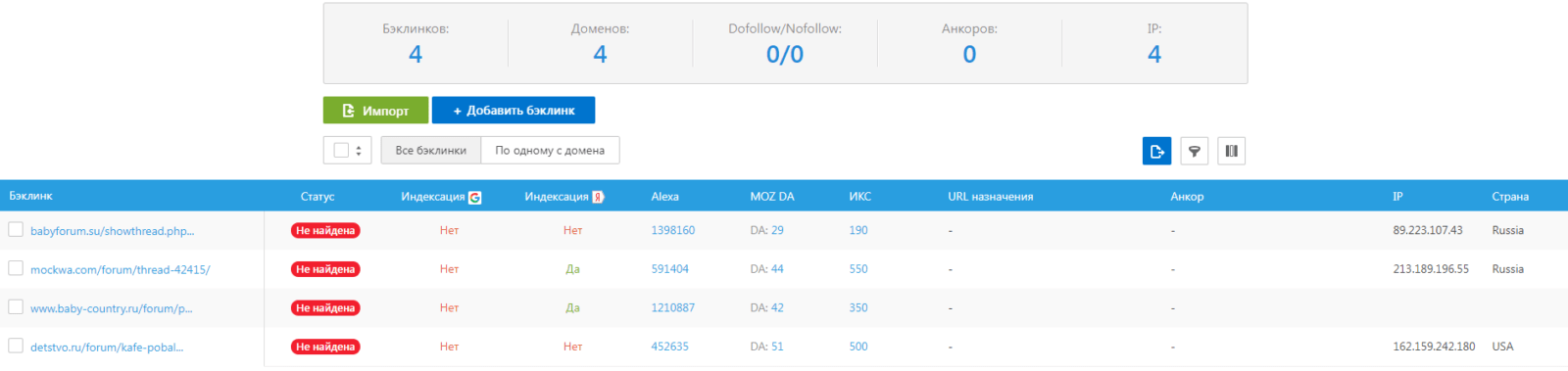Open the www.baby-country.ru/forum link
The image size is (1568, 371).
coord(111,308)
